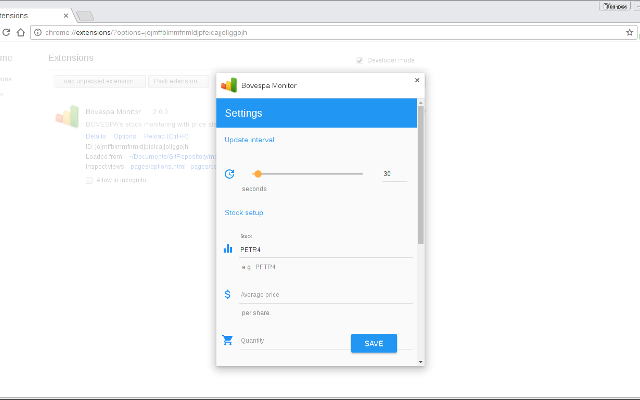Open the pages/options.html inspect view link
This screenshot has width=640, height=400.
click(x=158, y=167)
